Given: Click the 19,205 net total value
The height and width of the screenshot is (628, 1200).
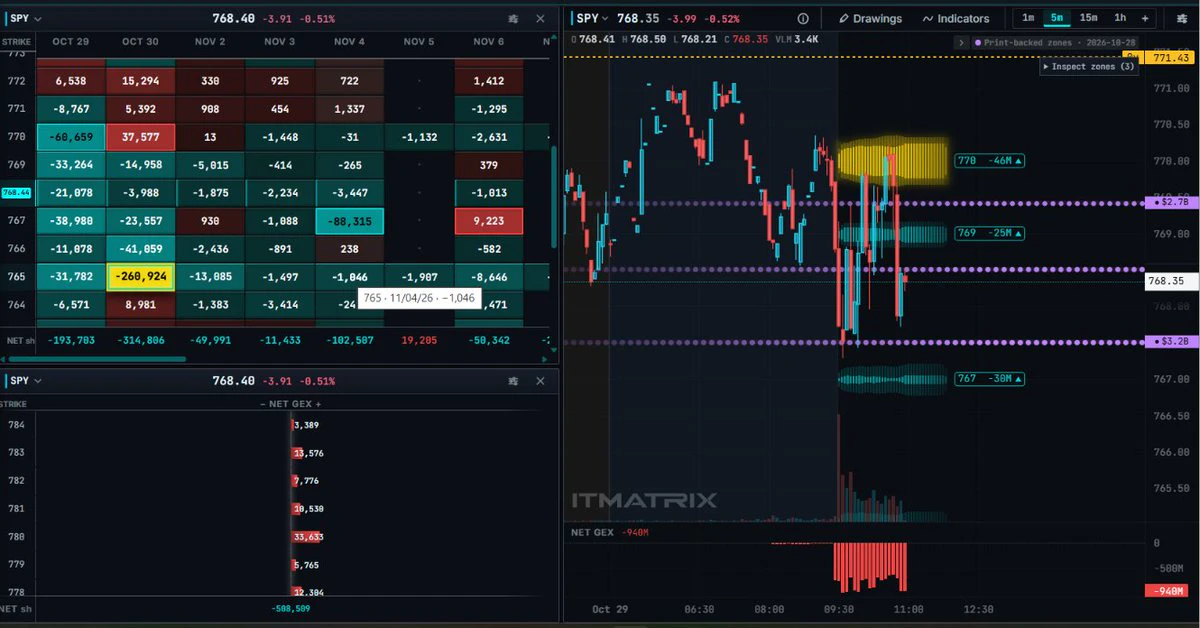Looking at the screenshot, I should (419, 340).
